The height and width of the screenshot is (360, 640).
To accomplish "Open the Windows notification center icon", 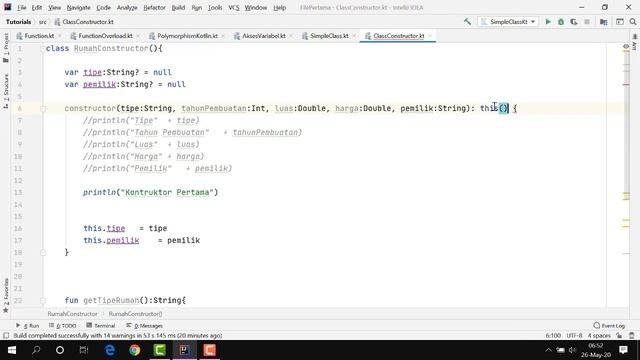I will pyautogui.click(x=623, y=350).
